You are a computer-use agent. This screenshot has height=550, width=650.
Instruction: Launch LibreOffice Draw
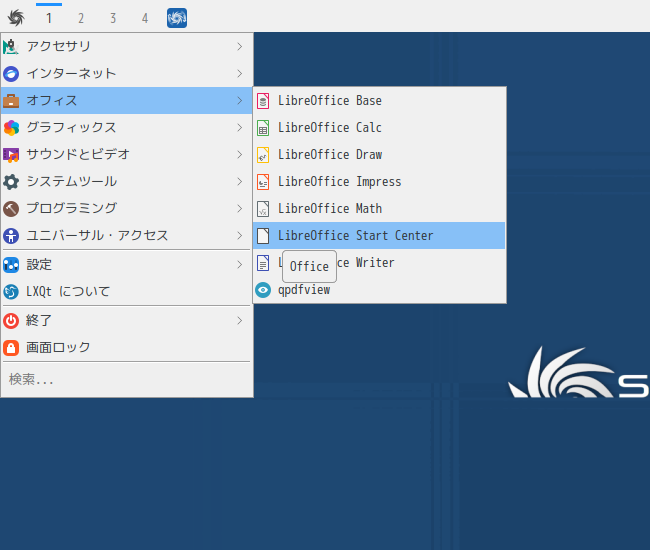[x=379, y=155]
